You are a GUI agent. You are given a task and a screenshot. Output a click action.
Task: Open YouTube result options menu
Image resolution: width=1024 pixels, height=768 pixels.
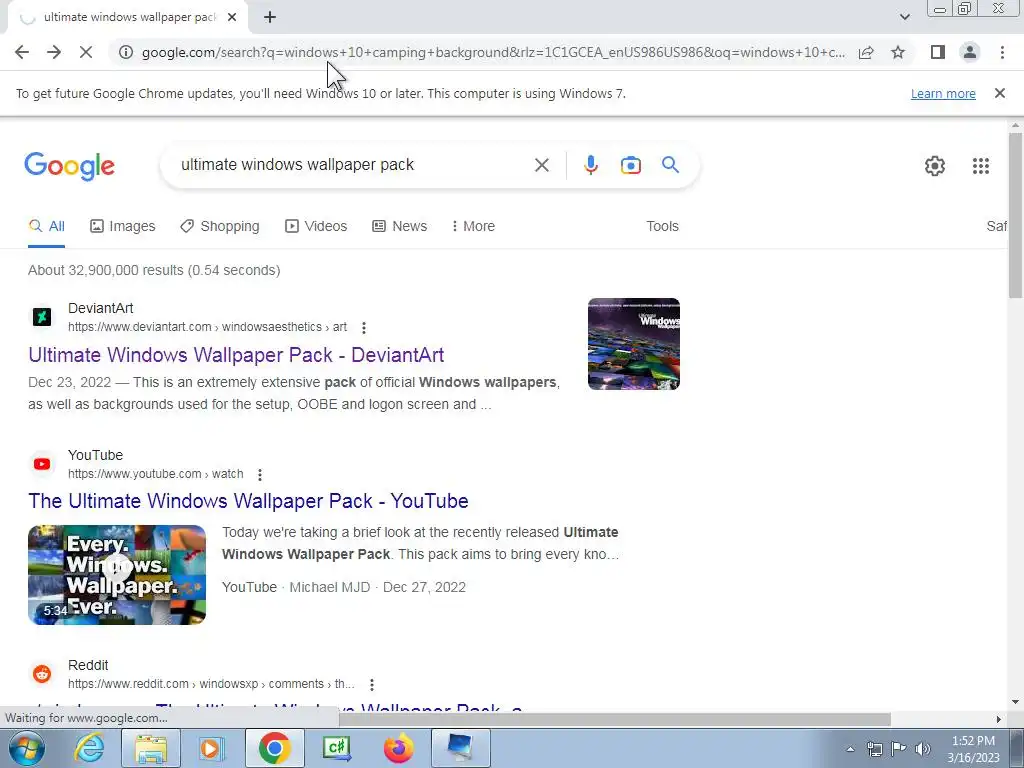tap(260, 475)
